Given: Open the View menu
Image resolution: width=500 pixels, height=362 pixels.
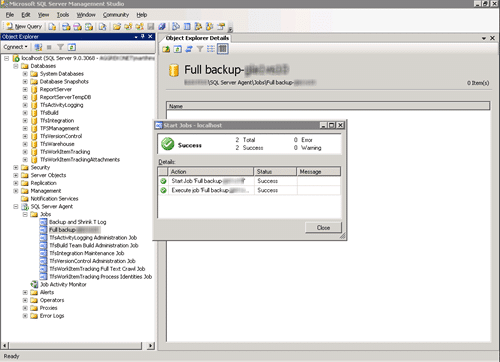Looking at the screenshot, I should pyautogui.click(x=43, y=15).
